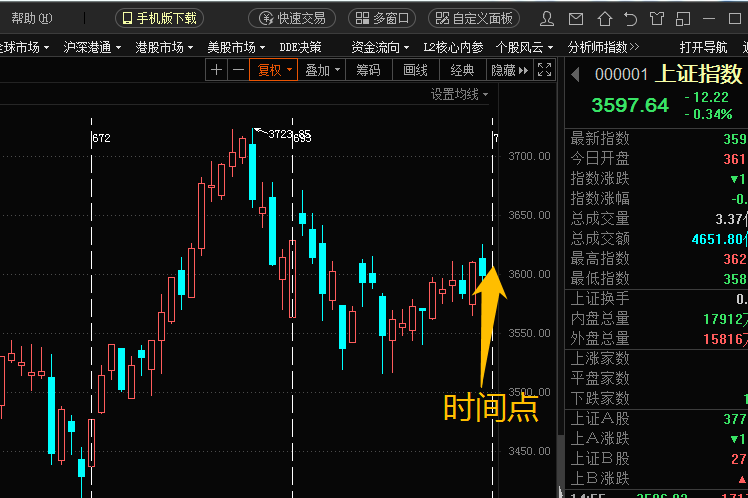Open the DDE决策 menu item

(x=301, y=47)
